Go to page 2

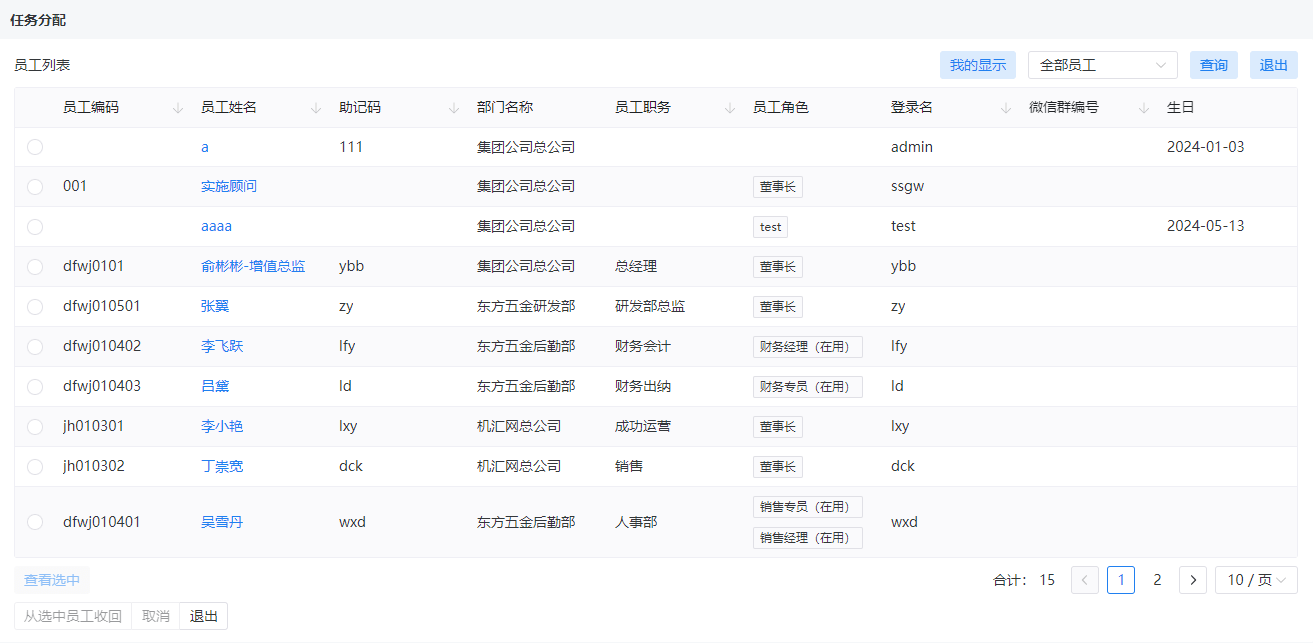(1157, 580)
